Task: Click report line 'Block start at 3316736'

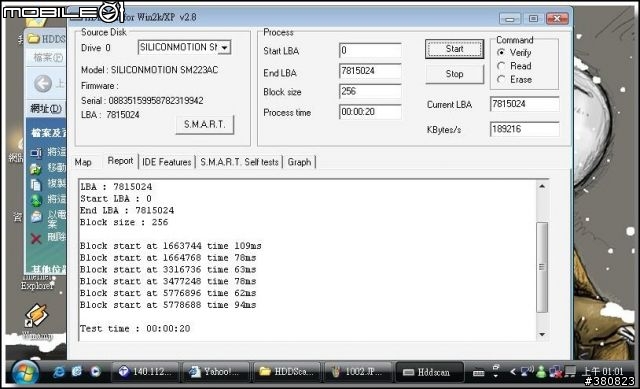Action: (168, 270)
